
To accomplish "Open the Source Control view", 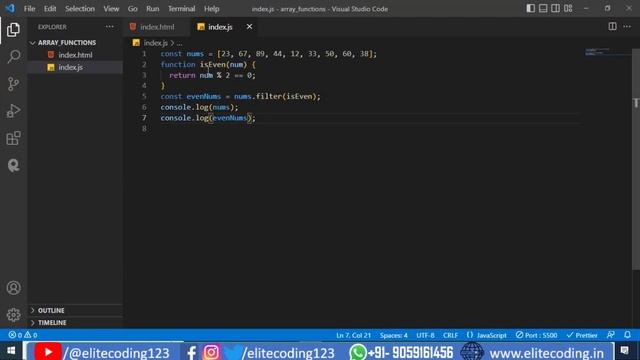I will tap(13, 84).
